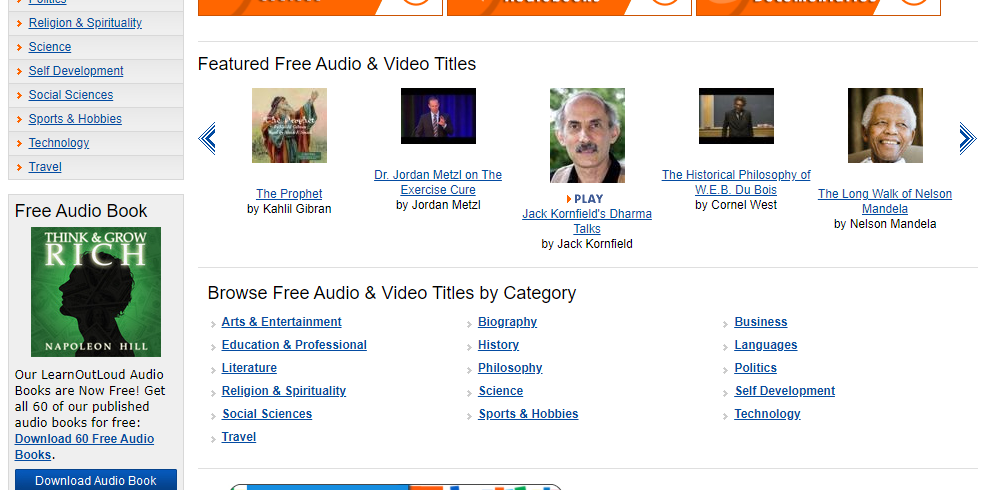Browse Philosophy category link

click(x=510, y=368)
